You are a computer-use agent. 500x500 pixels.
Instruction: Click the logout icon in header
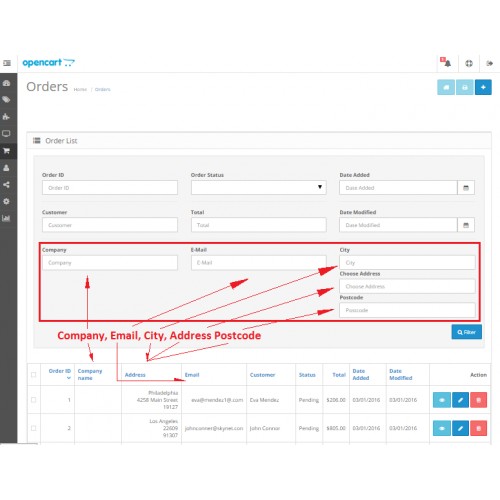tap(489, 63)
